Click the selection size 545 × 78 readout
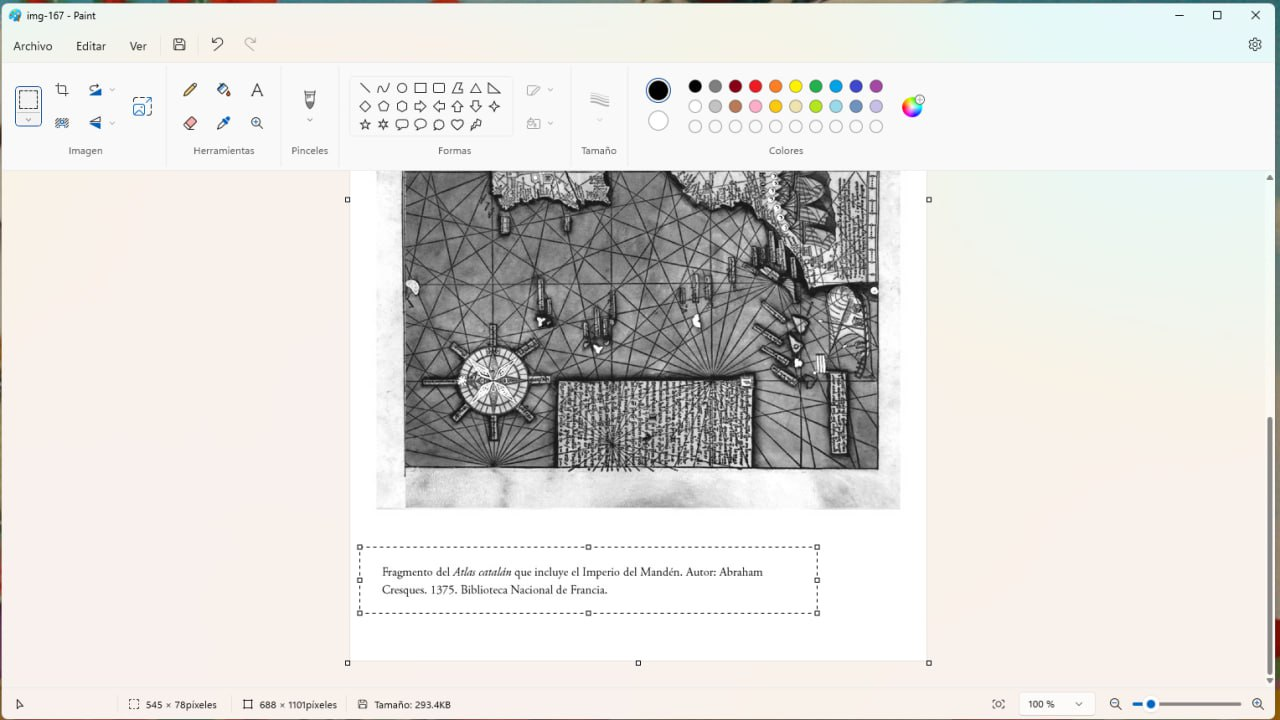The height and width of the screenshot is (720, 1280). click(x=172, y=705)
